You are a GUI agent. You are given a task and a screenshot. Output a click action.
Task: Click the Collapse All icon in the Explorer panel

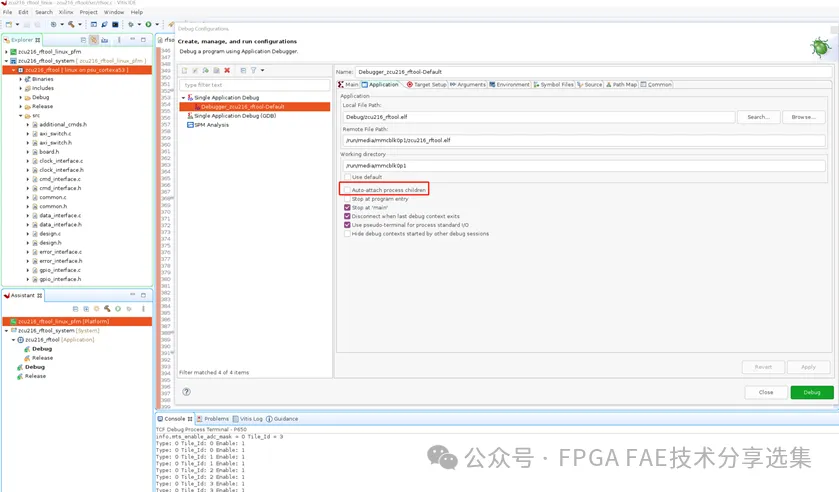click(83, 40)
